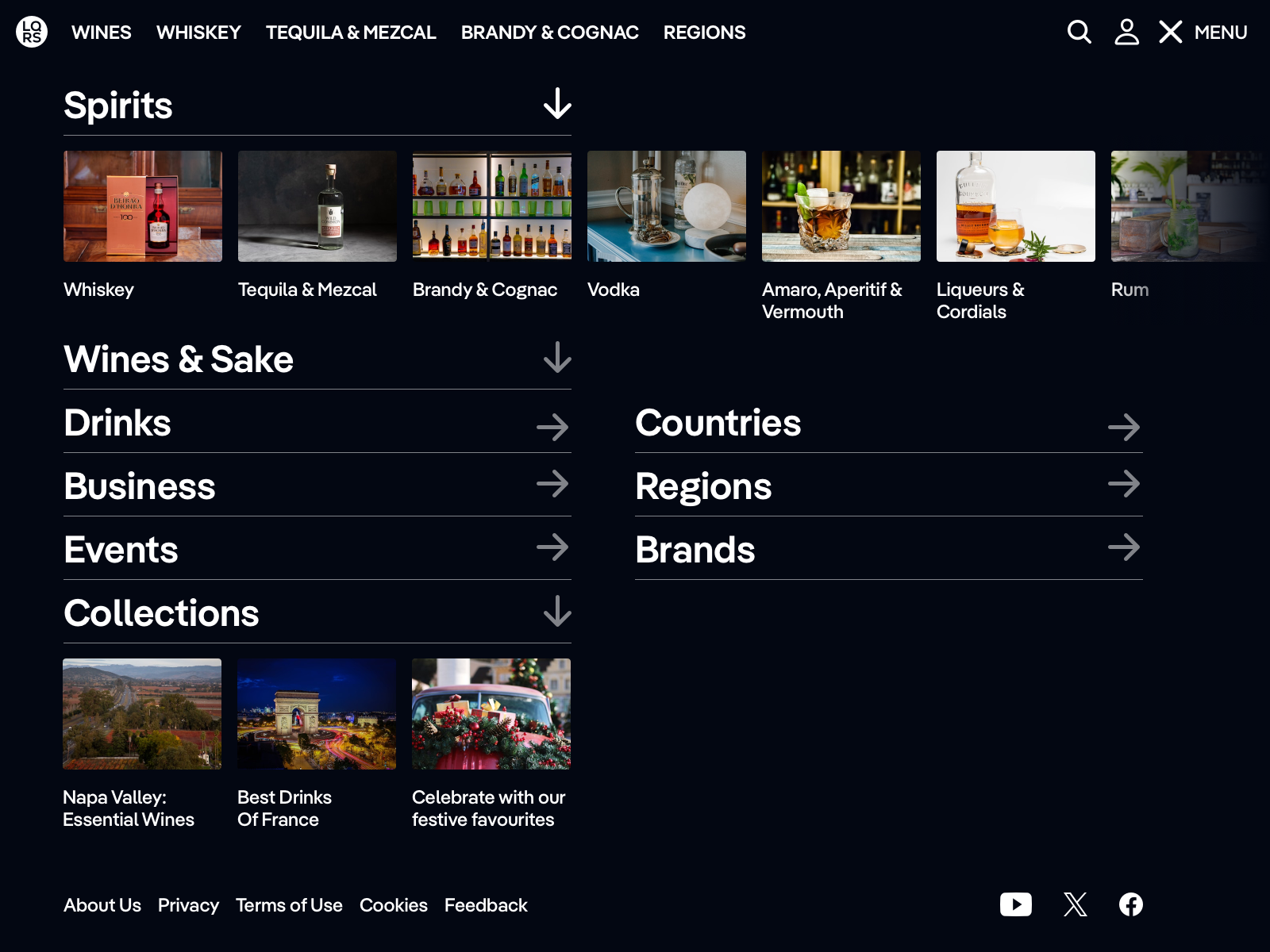
Task: Click the LQRS logo in the top left
Action: pyautogui.click(x=30, y=33)
